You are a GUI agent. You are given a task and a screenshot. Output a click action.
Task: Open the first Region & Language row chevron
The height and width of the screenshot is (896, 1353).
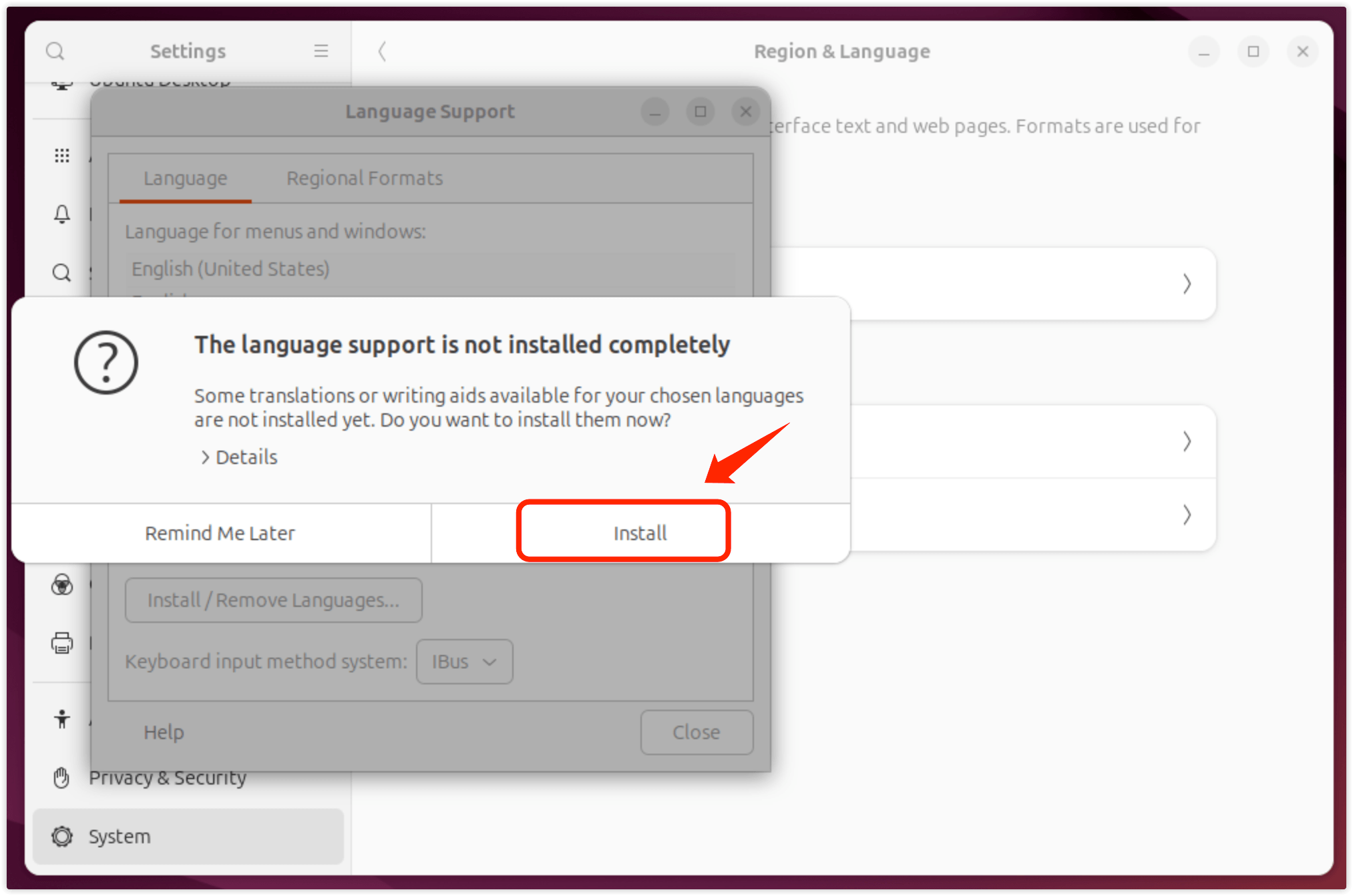pos(1186,284)
